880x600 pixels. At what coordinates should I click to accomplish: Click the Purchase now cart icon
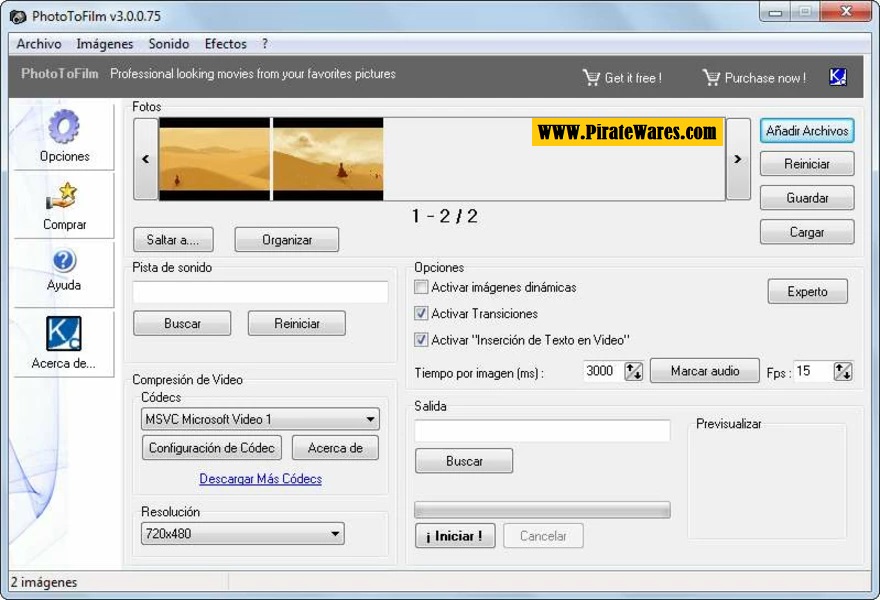point(711,77)
